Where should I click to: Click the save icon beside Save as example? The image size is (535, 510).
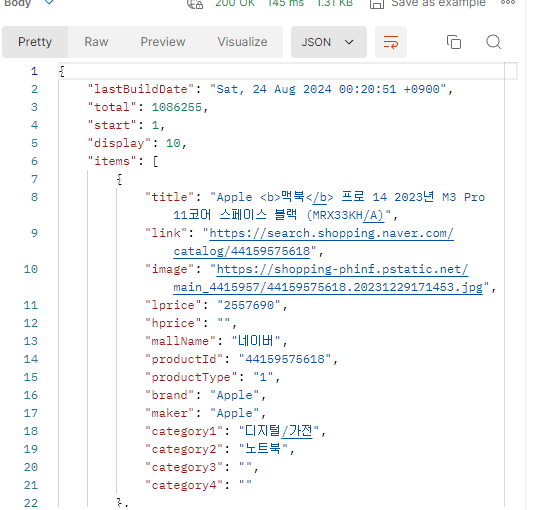click(377, 3)
